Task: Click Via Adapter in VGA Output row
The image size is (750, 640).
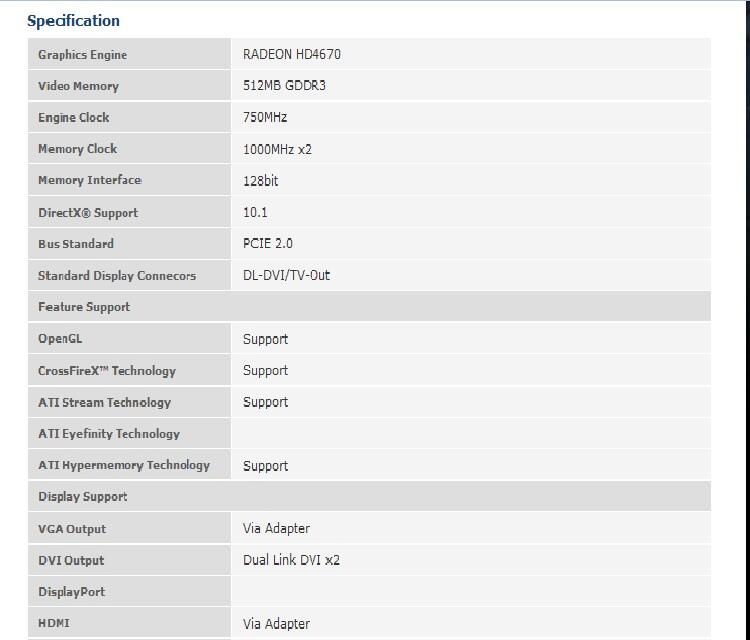Action: coord(276,528)
